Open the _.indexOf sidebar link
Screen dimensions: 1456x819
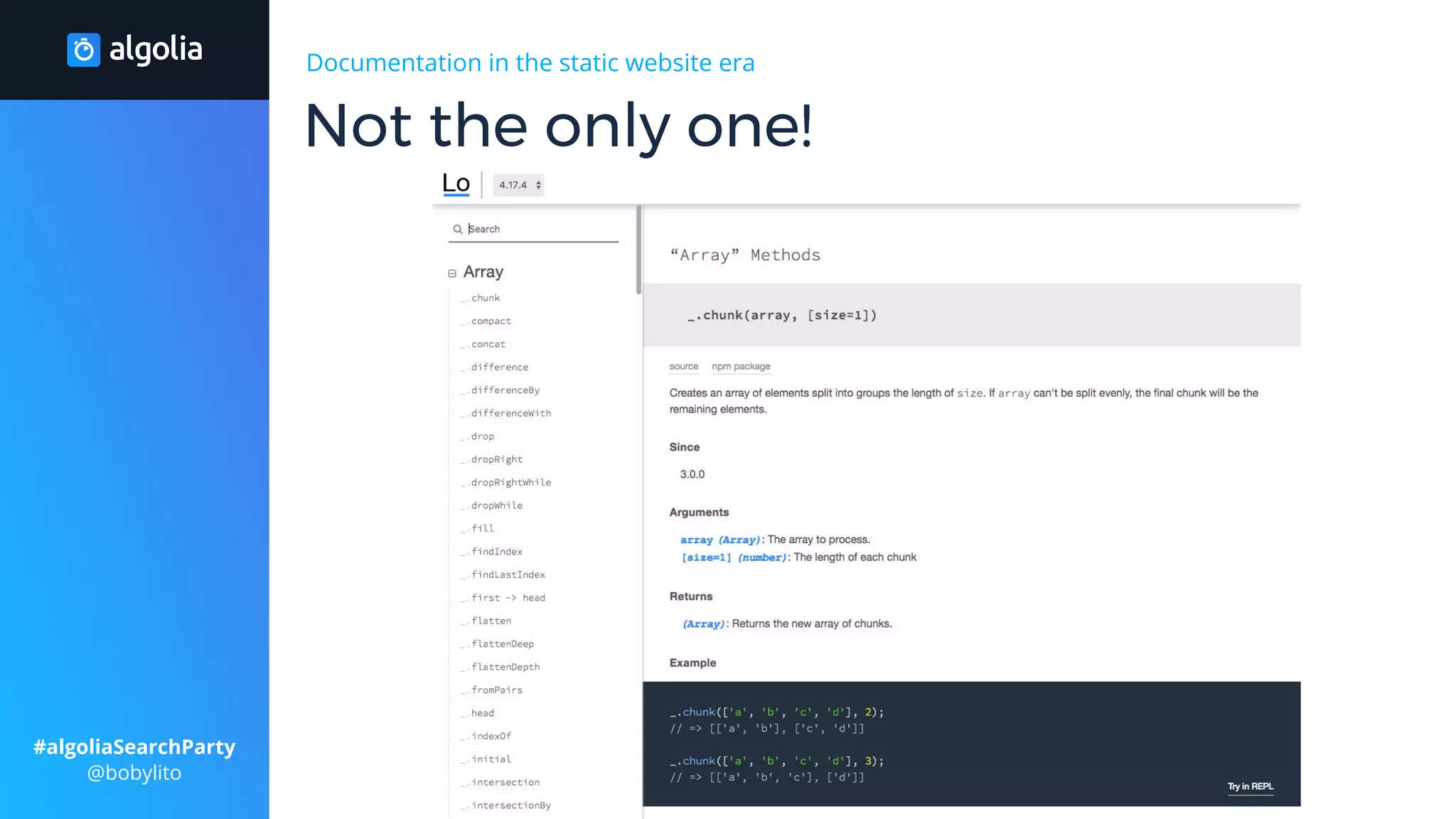coord(486,736)
